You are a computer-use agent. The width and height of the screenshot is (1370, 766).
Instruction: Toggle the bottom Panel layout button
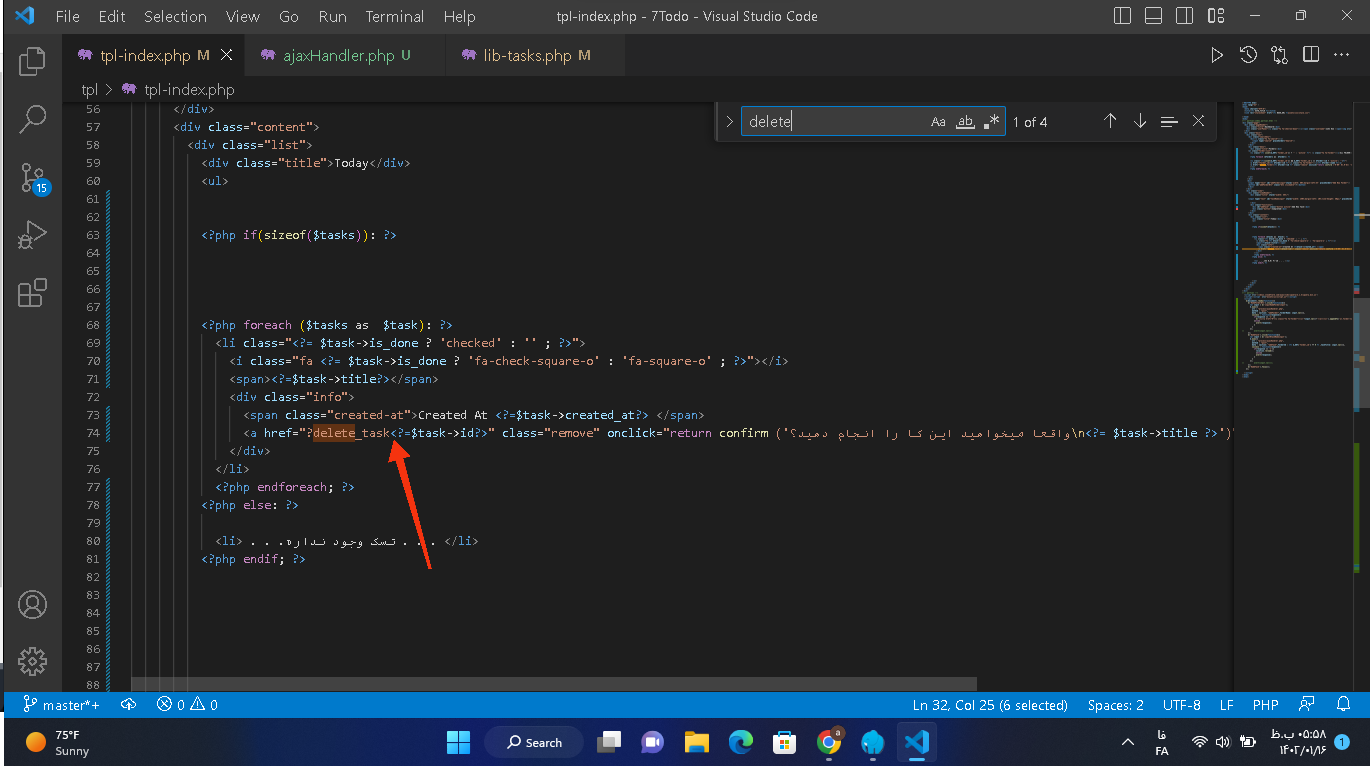point(1154,16)
